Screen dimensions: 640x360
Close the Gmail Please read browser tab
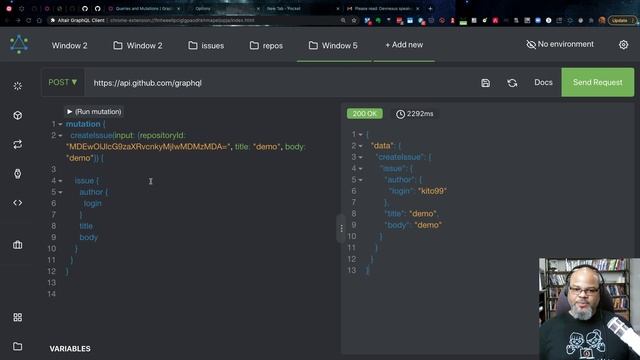pyautogui.click(x=417, y=9)
